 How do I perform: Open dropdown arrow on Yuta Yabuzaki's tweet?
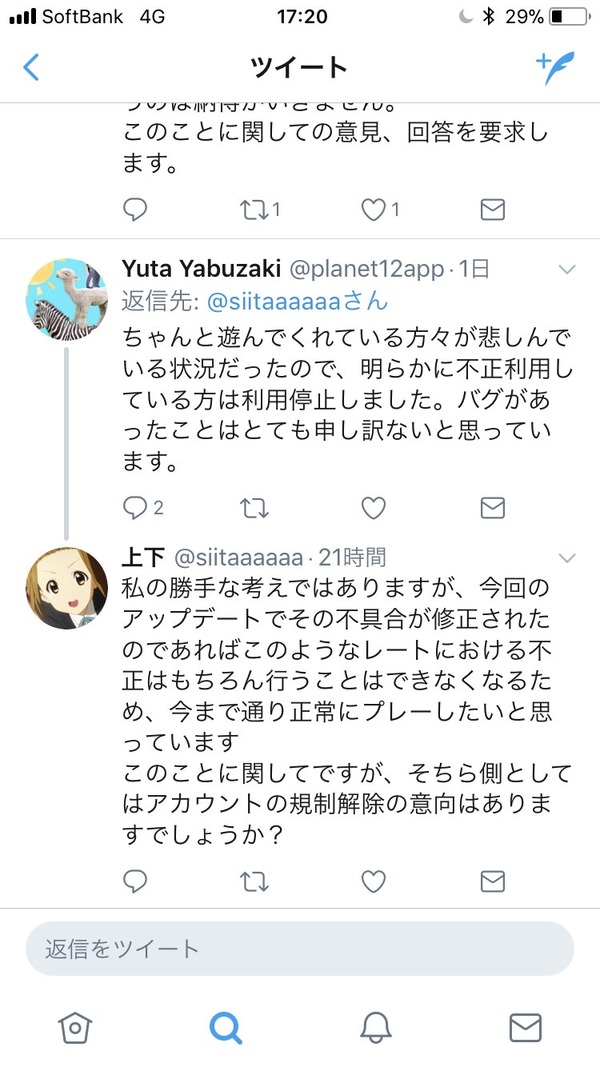pos(567,269)
